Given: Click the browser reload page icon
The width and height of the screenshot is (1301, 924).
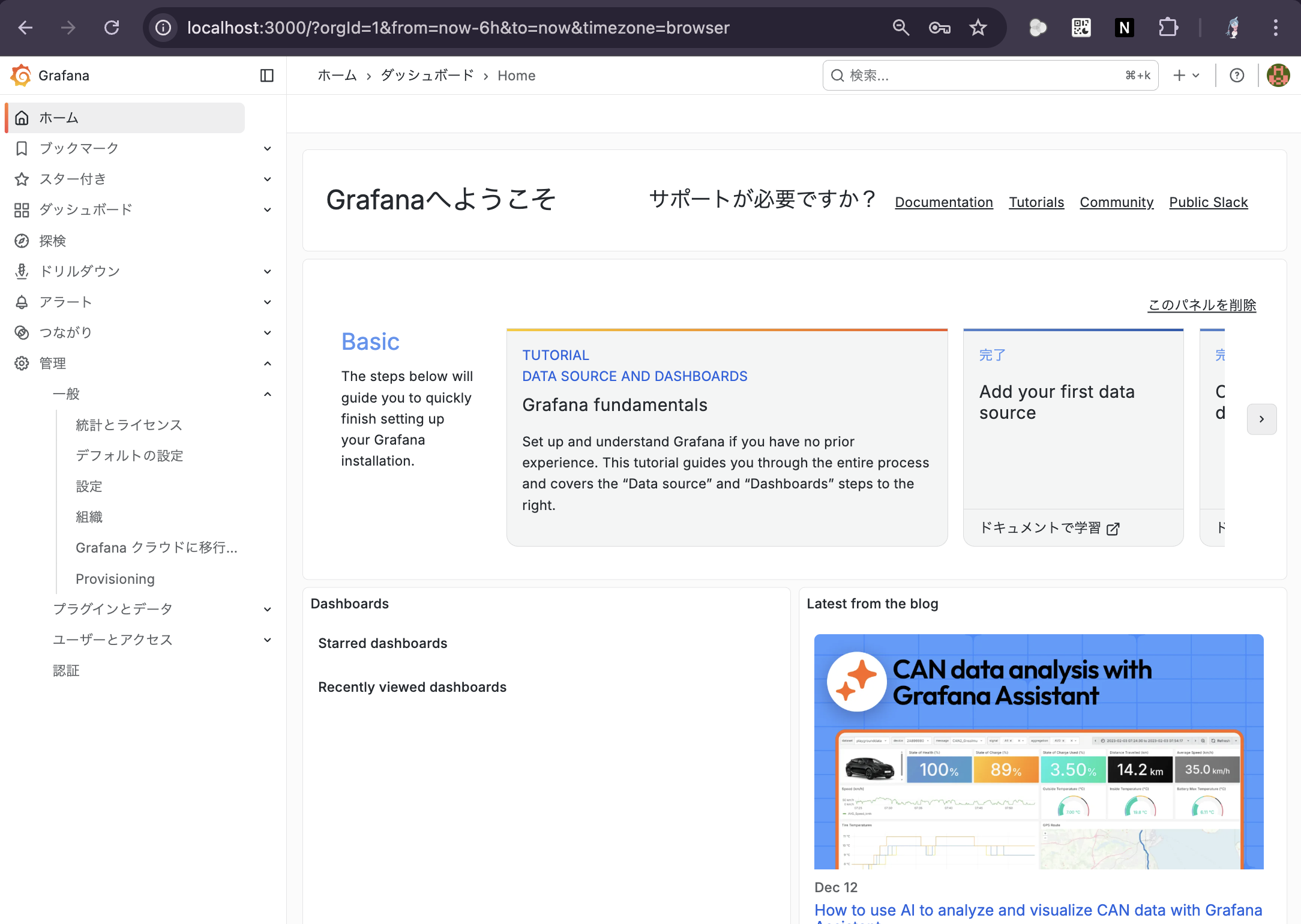Looking at the screenshot, I should click(112, 28).
